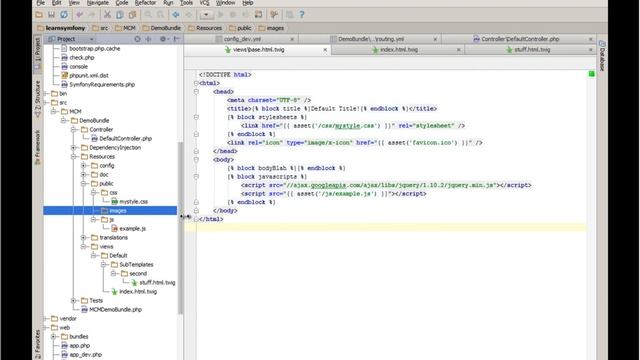The image size is (640, 360).
Task: Click the Help question mark icon
Action: tap(302, 15)
